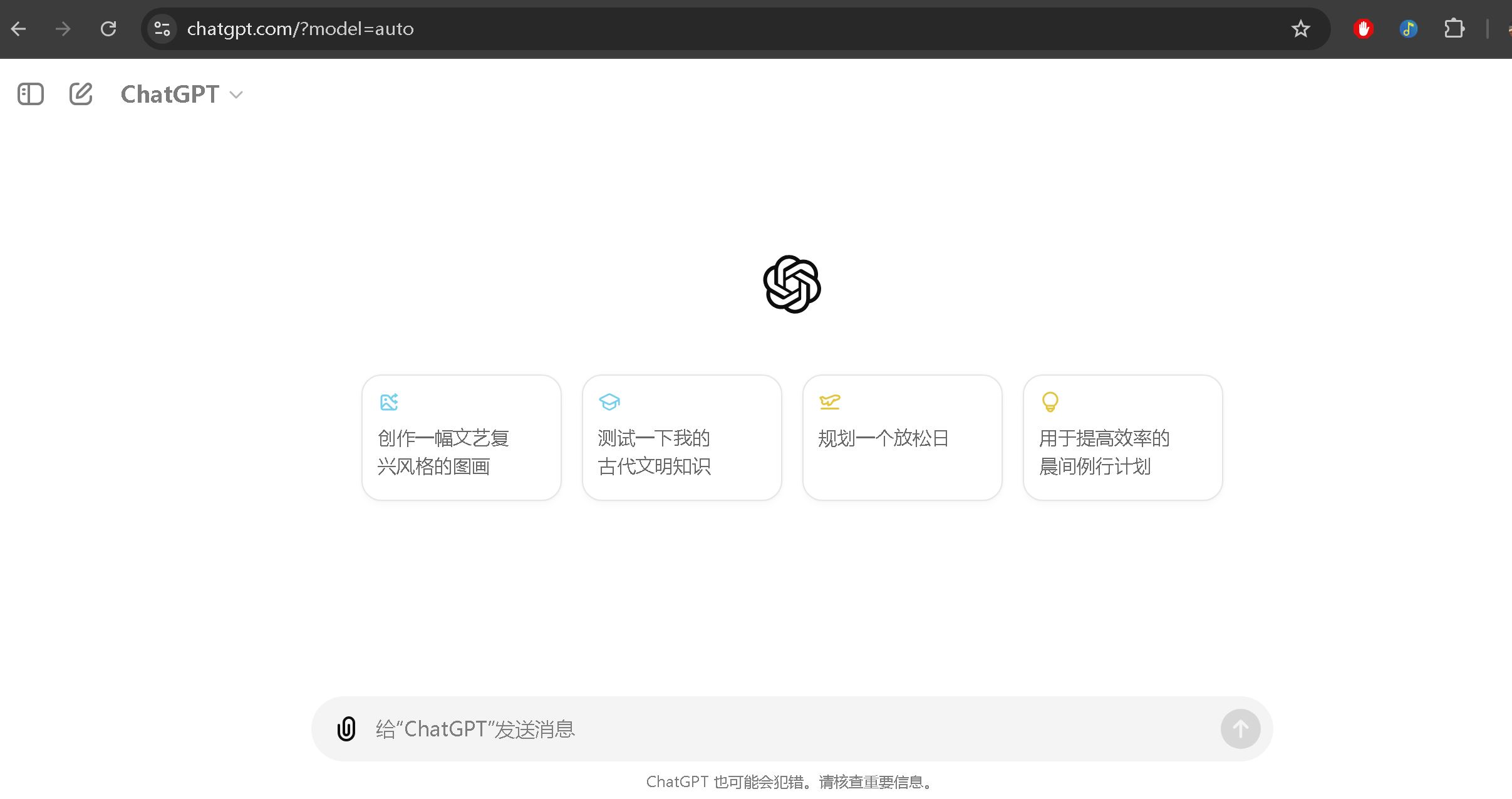Click the airplane icon on relax card
The width and height of the screenshot is (1512, 799).
pos(830,402)
